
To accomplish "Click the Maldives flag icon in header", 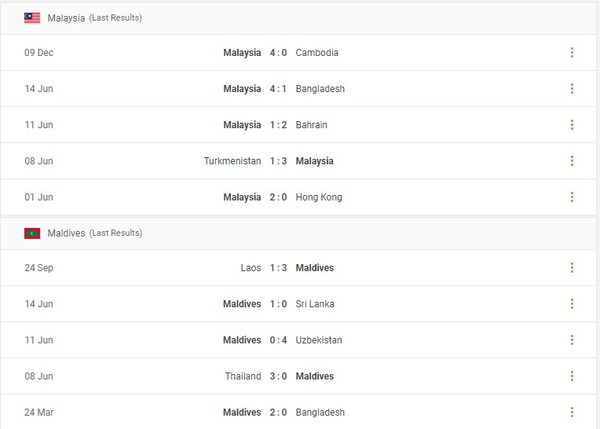I will click(x=32, y=233).
